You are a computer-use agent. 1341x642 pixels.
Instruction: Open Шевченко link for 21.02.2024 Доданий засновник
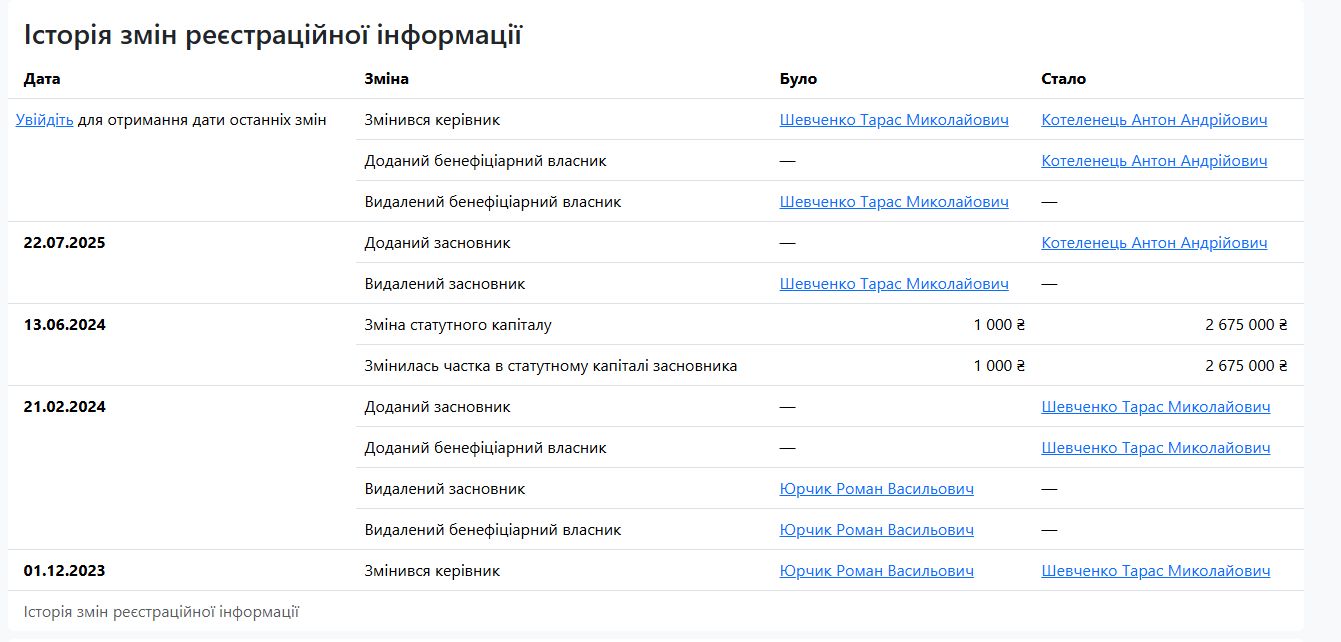click(1155, 407)
